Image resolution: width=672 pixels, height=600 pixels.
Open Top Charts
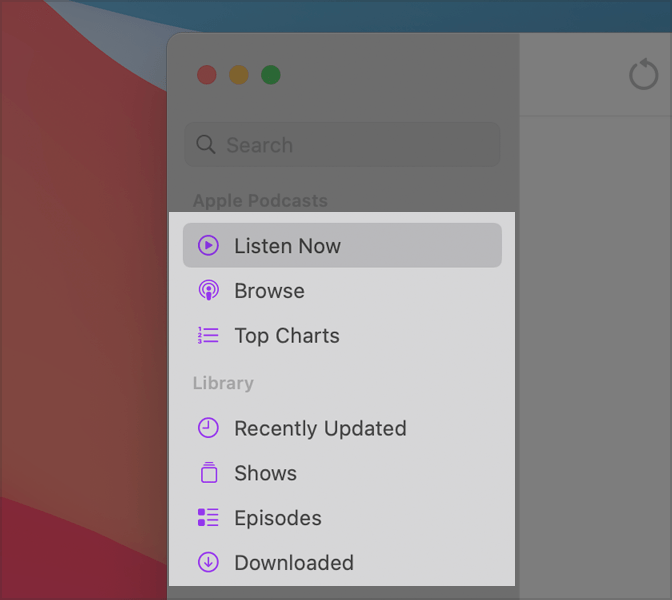[x=342, y=336]
